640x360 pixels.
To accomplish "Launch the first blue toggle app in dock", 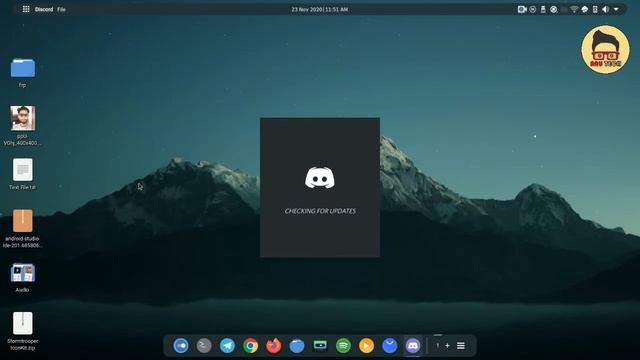I will coord(181,346).
